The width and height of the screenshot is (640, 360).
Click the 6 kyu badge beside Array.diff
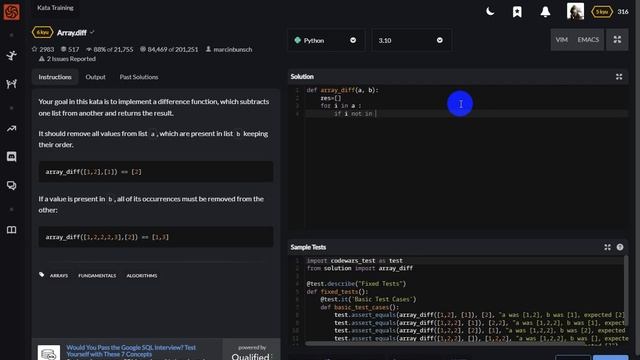(42, 32)
